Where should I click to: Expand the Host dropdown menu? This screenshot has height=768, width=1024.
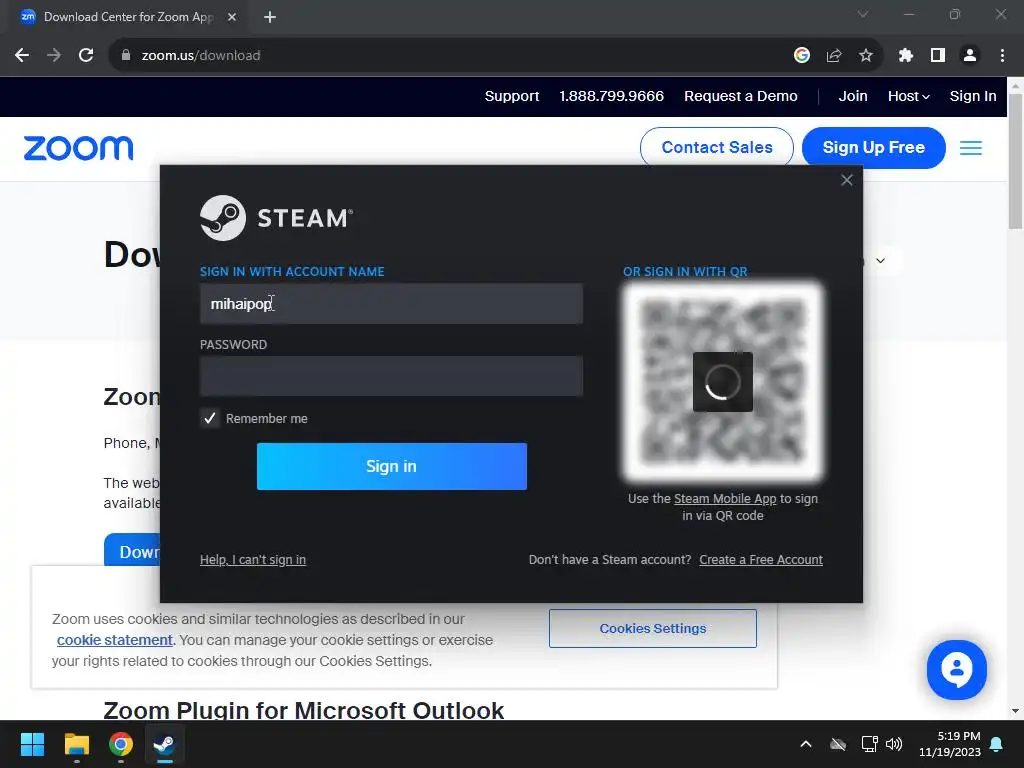(x=908, y=96)
